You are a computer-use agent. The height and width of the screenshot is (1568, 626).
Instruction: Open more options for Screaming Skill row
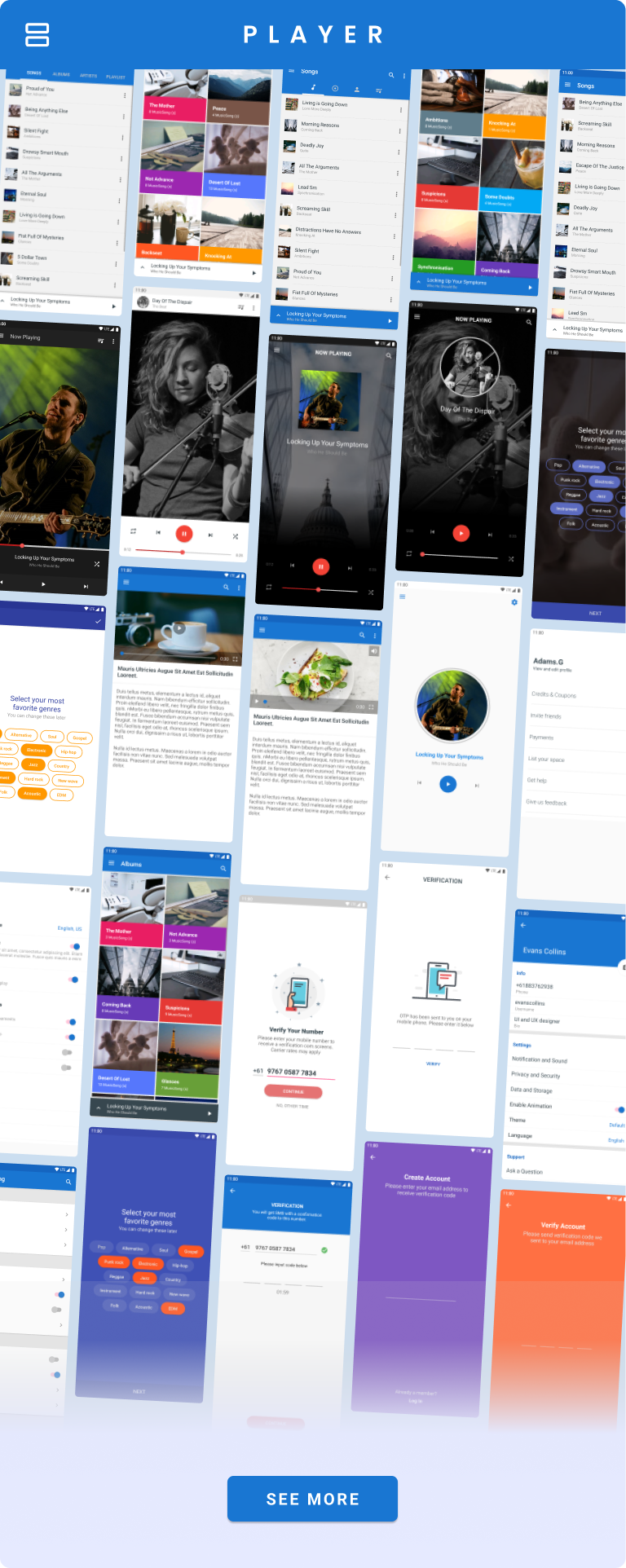click(x=396, y=215)
